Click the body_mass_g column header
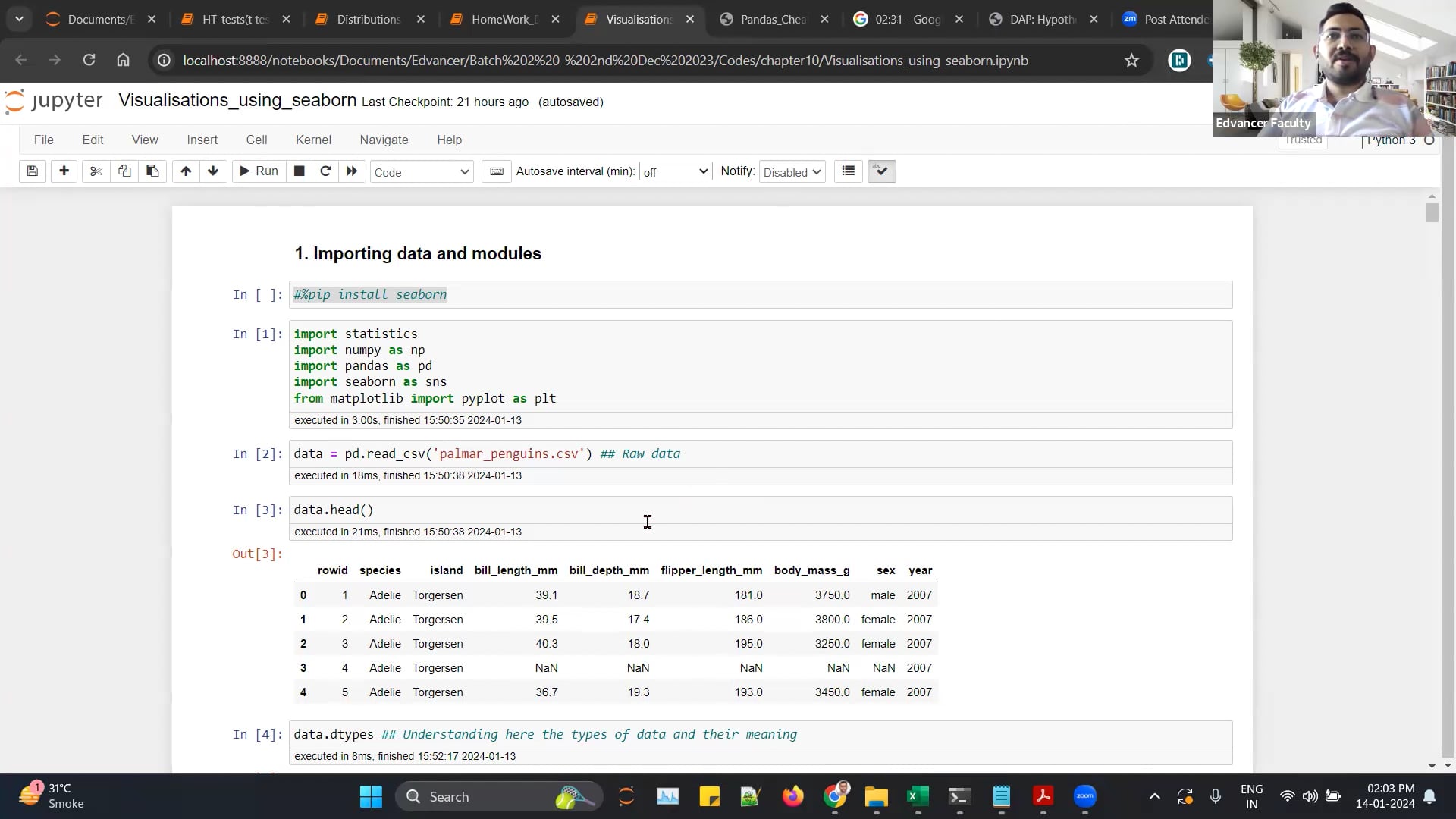The height and width of the screenshot is (819, 1456). pos(811,570)
